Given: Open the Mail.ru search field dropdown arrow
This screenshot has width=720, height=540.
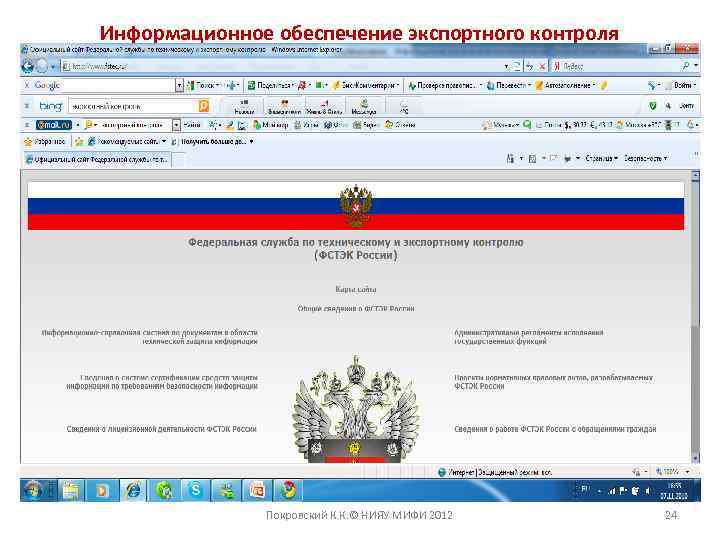Looking at the screenshot, I should pyautogui.click(x=176, y=125).
